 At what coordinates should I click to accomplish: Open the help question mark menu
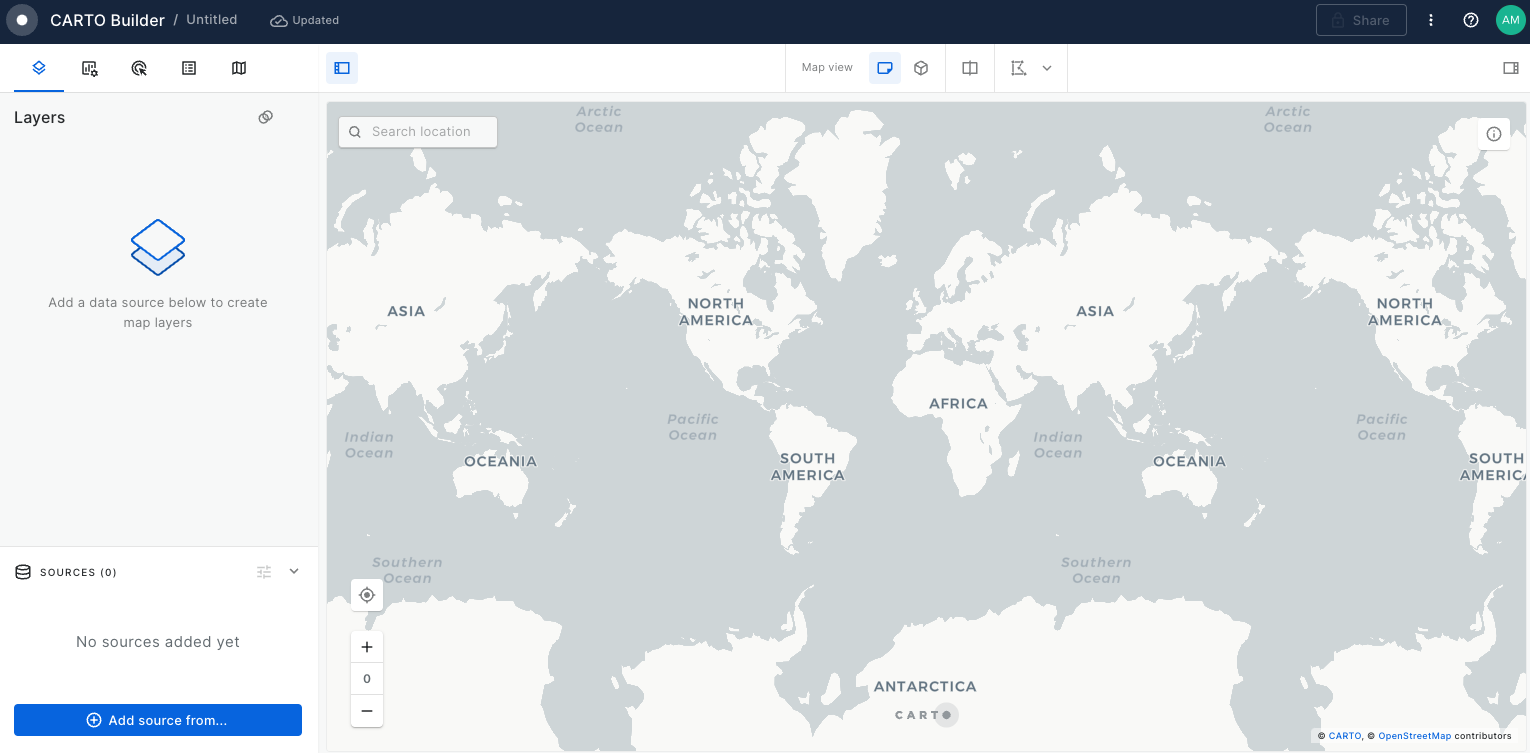click(1470, 20)
